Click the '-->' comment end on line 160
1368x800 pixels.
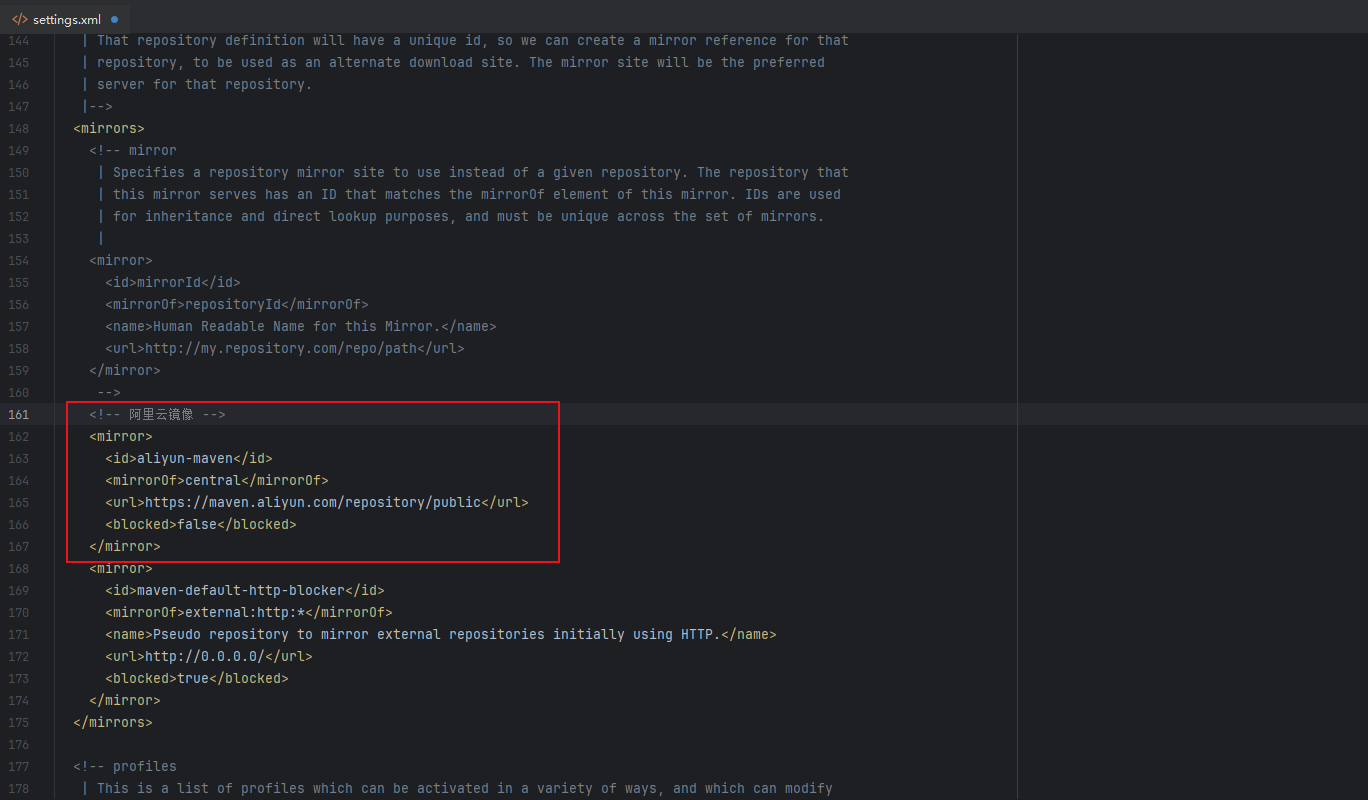[109, 392]
